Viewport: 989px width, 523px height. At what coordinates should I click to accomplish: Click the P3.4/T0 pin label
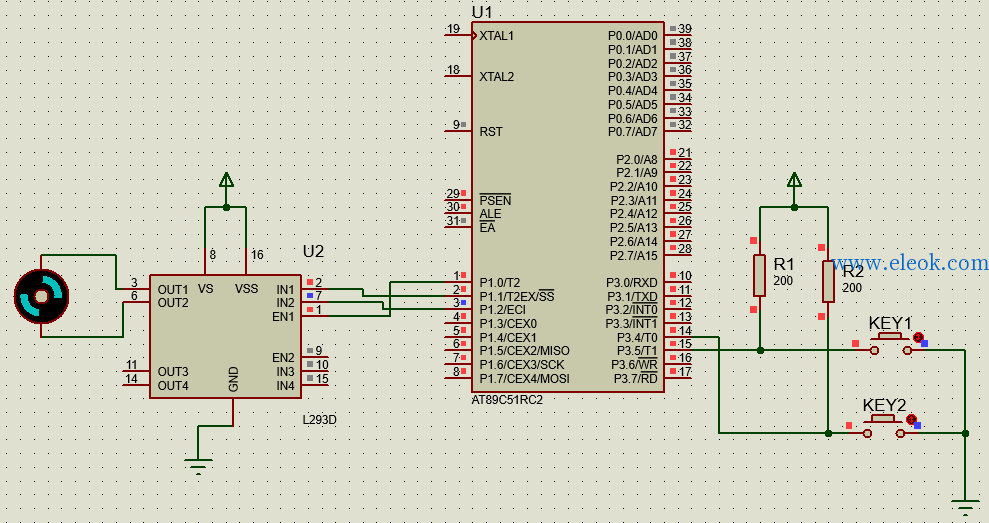click(637, 338)
